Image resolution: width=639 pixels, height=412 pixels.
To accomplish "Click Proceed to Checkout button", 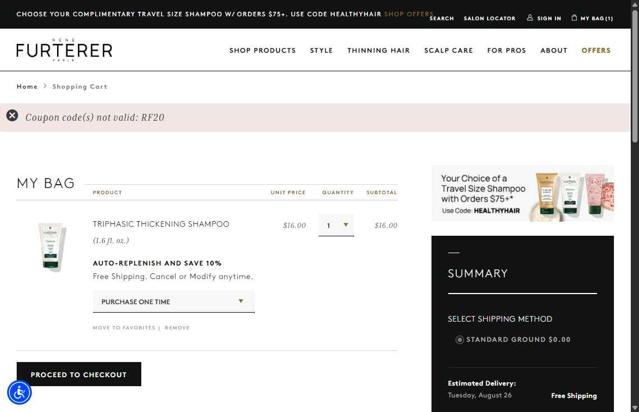I will pyautogui.click(x=79, y=374).
